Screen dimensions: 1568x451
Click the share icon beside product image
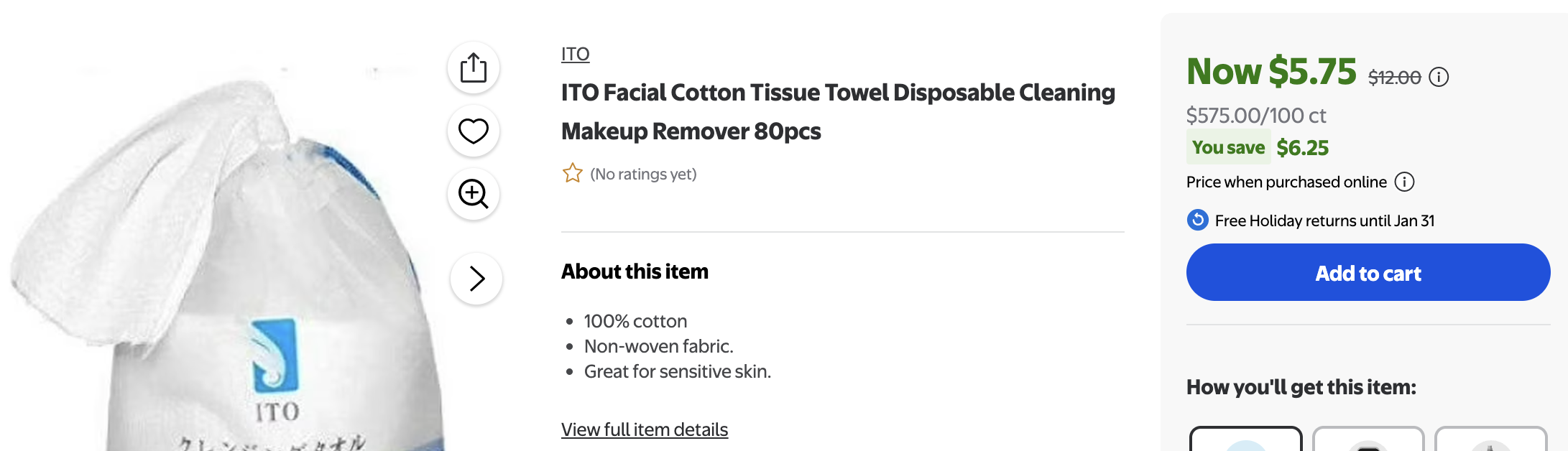[474, 68]
